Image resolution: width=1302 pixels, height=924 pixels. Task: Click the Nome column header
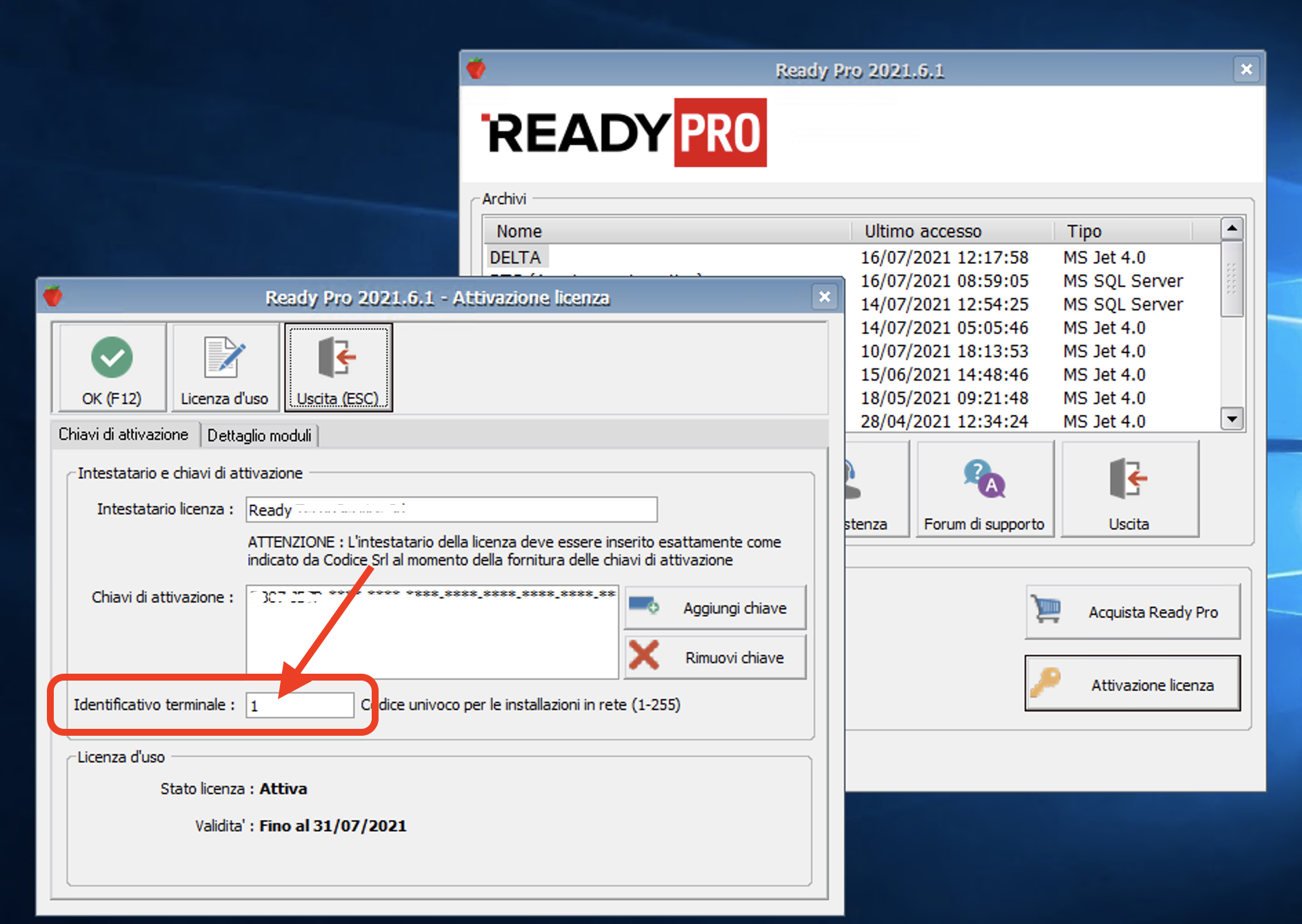[x=668, y=231]
